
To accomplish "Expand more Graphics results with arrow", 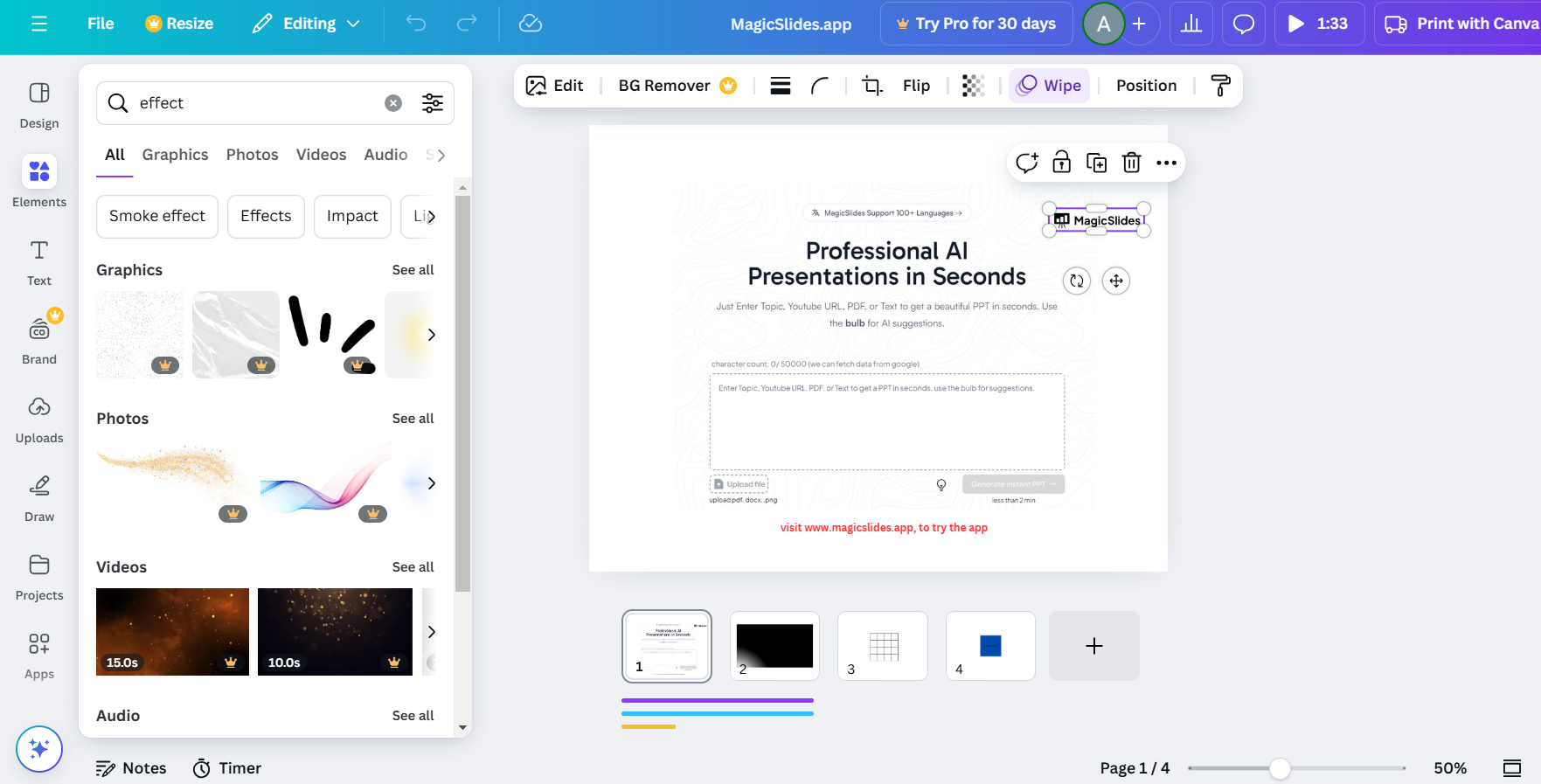I will coord(431,335).
